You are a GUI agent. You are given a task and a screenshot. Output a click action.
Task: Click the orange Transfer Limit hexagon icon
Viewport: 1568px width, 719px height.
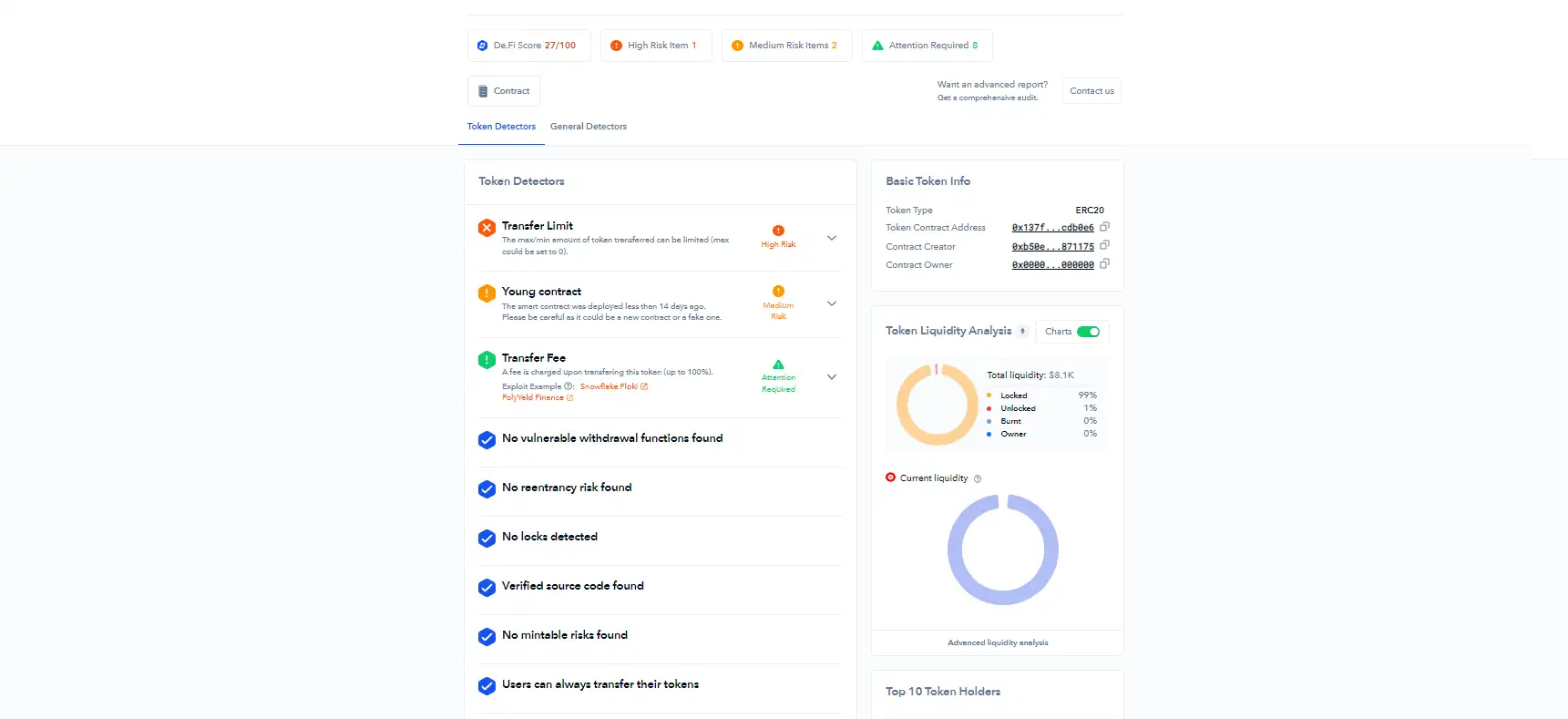[487, 227]
